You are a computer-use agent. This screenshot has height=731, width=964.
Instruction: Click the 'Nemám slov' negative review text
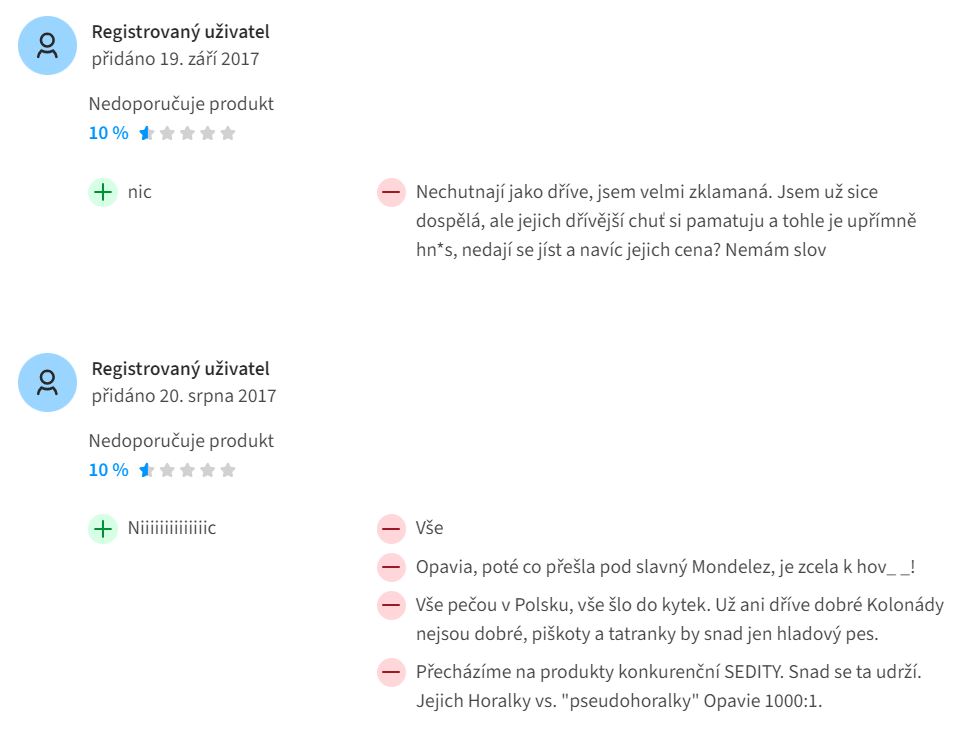point(666,221)
